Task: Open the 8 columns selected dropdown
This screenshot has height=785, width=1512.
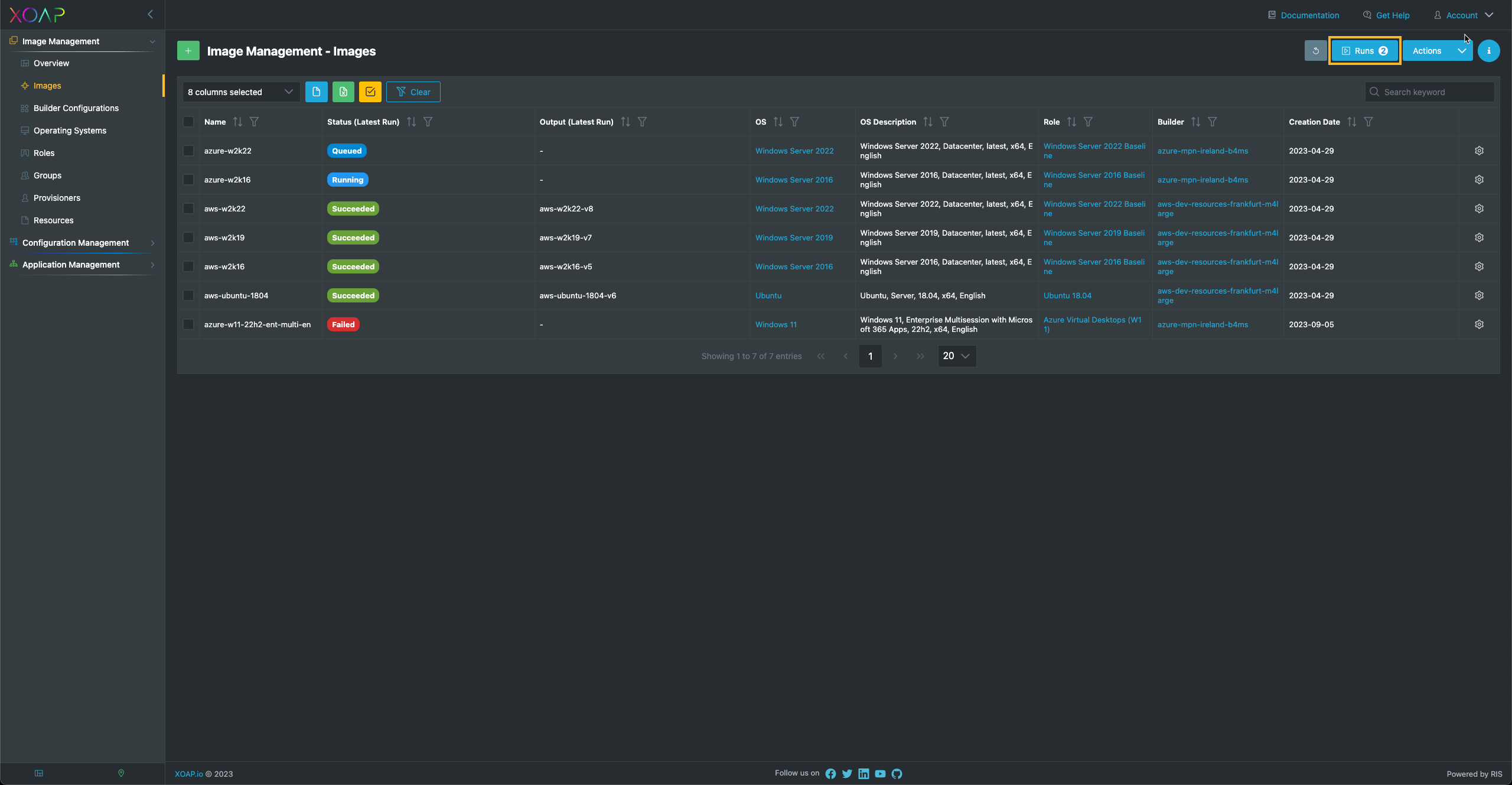Action: (241, 92)
